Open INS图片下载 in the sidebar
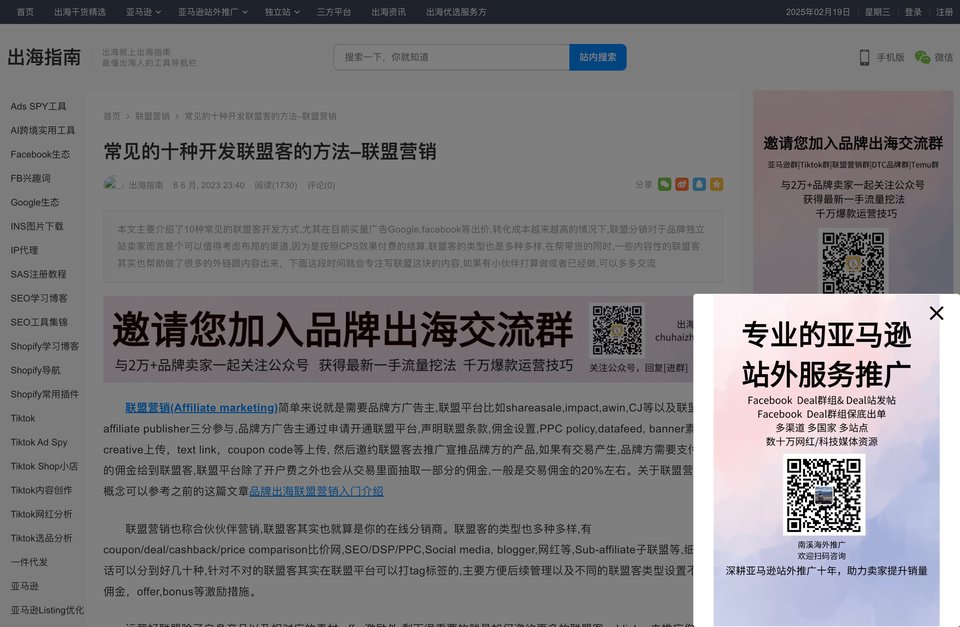This screenshot has height=627, width=960. click(37, 226)
